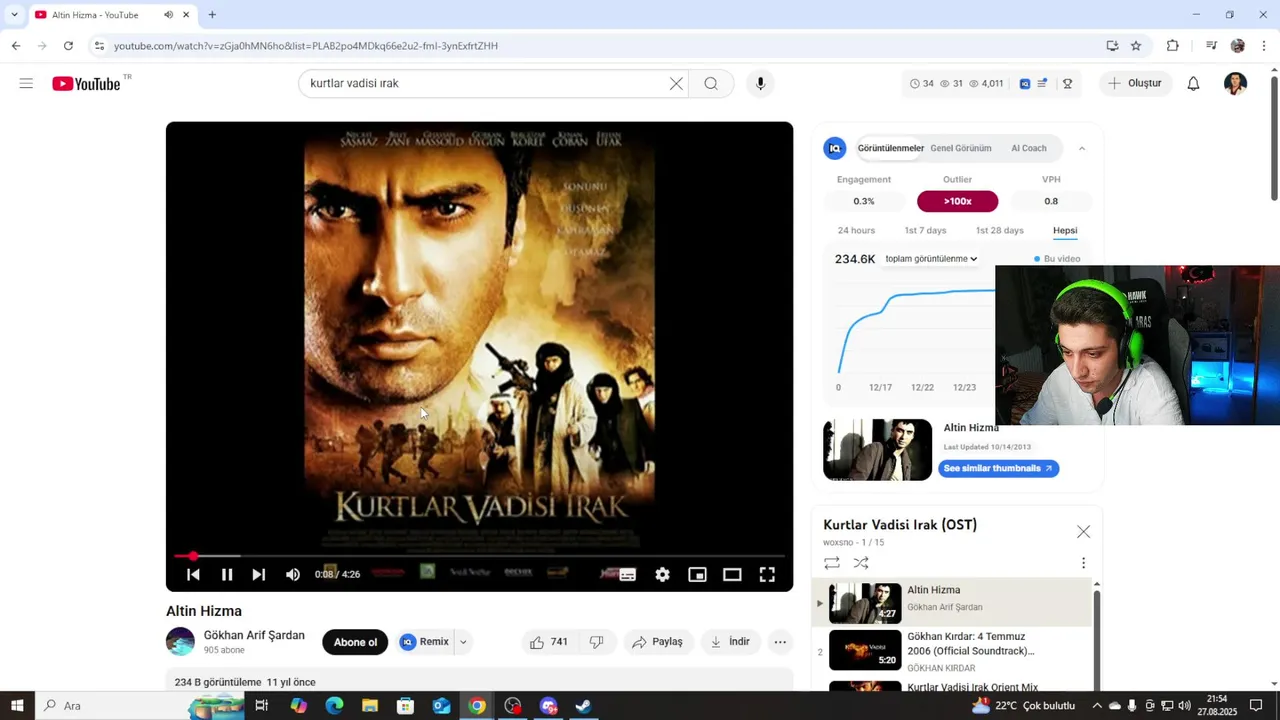Switch to Görüntülenmeler tab
The height and width of the screenshot is (720, 1280).
click(891, 148)
